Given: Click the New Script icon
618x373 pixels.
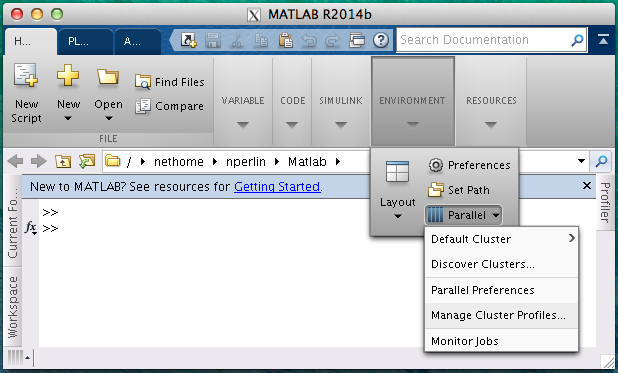Looking at the screenshot, I should coord(26,75).
